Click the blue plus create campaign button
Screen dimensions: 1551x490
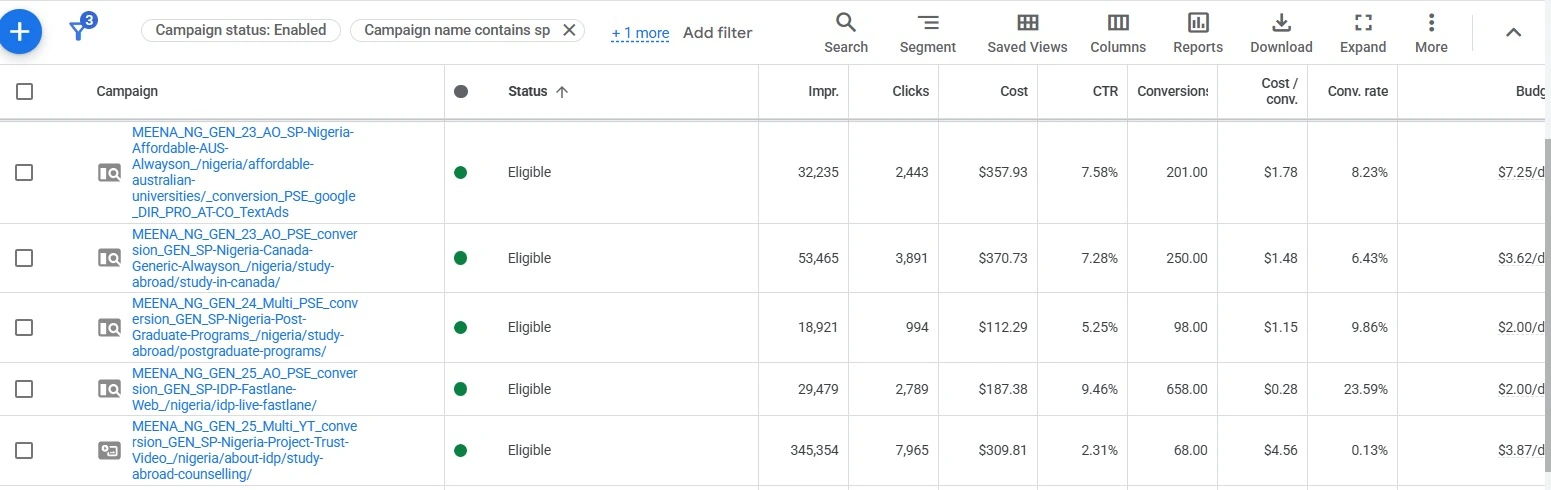pyautogui.click(x=20, y=32)
